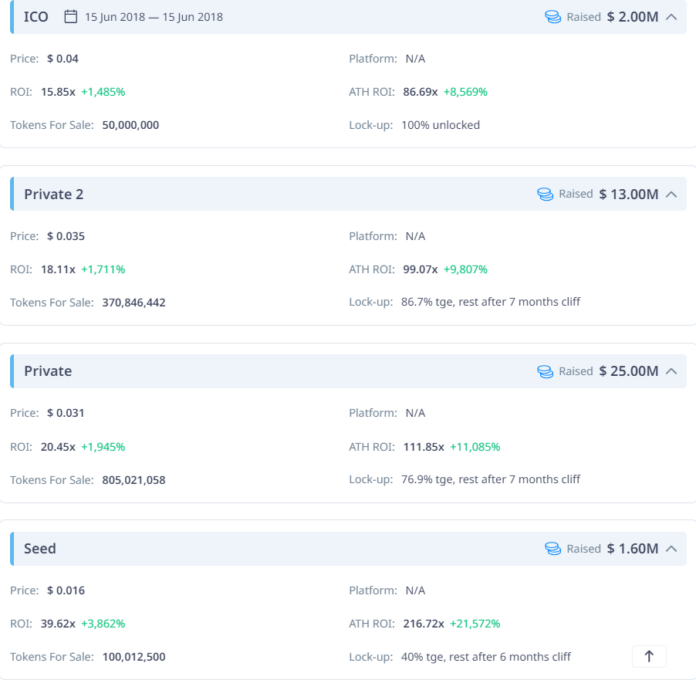Click the coins icon in Private 2 header
The width and height of the screenshot is (696, 680).
click(545, 194)
